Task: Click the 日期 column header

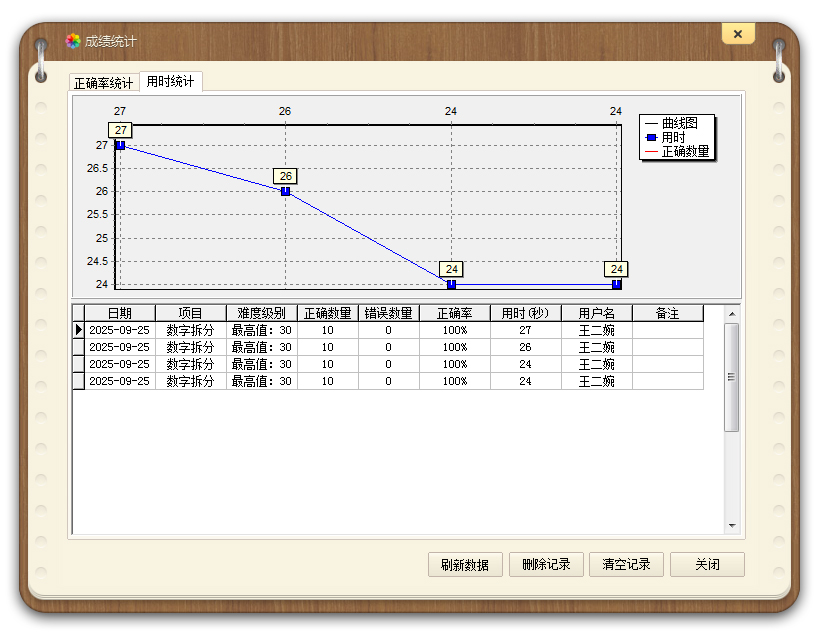Action: [120, 313]
